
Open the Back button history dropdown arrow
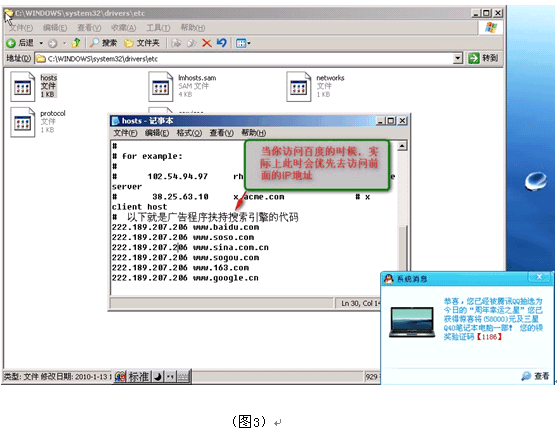pyautogui.click(x=41, y=43)
